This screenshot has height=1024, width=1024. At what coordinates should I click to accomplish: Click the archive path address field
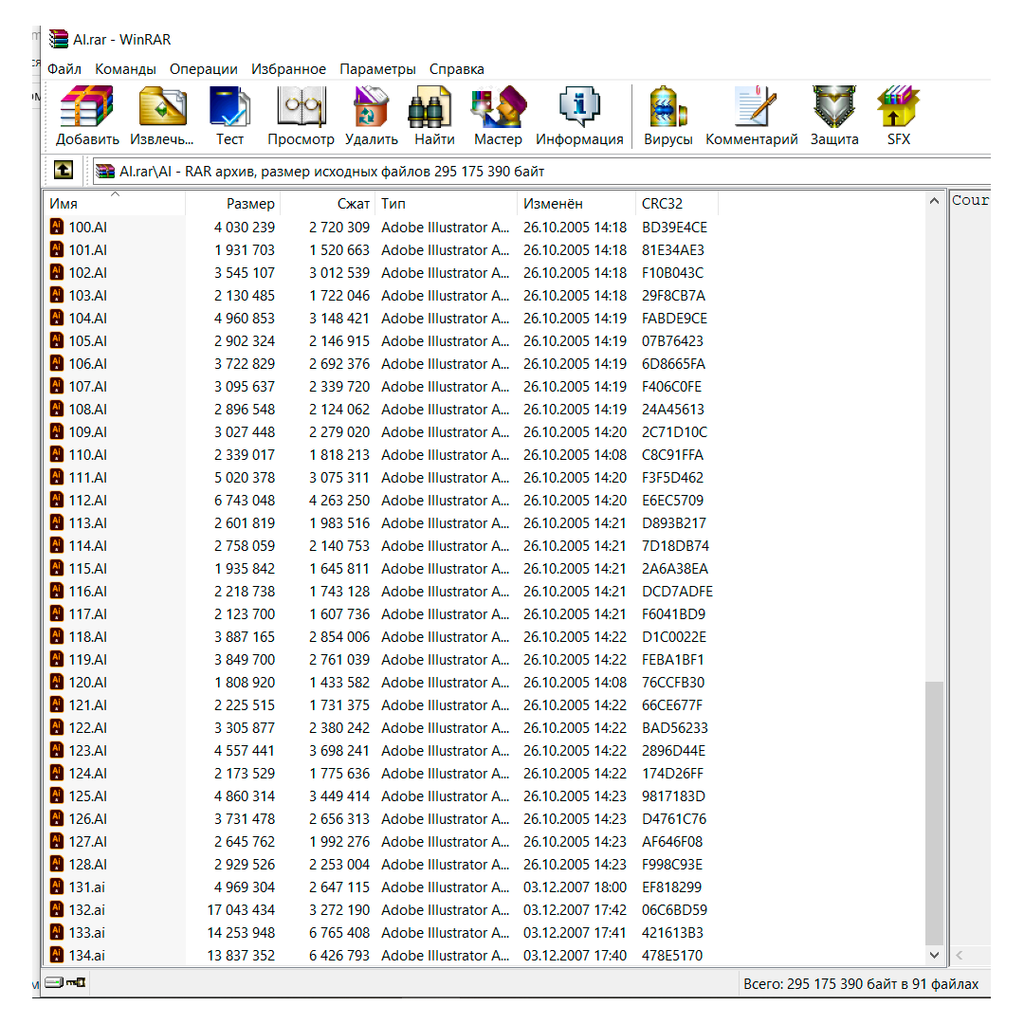[541, 171]
